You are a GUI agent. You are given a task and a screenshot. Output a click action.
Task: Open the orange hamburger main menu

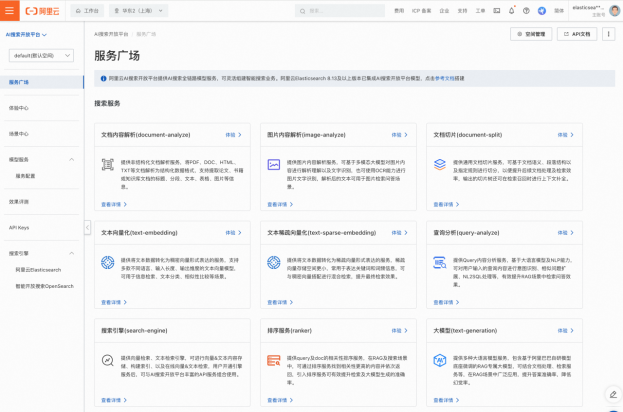(10, 10)
